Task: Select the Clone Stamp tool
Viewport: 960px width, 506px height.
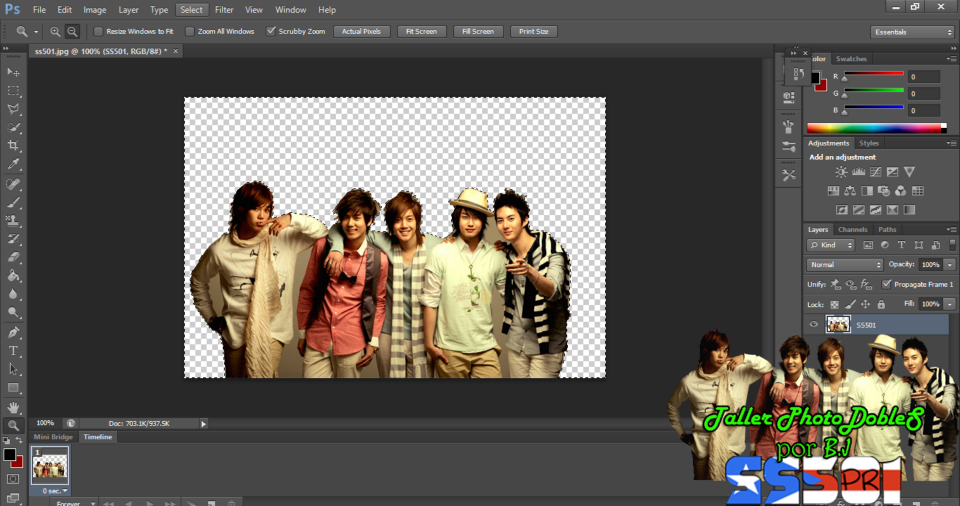Action: point(13,221)
